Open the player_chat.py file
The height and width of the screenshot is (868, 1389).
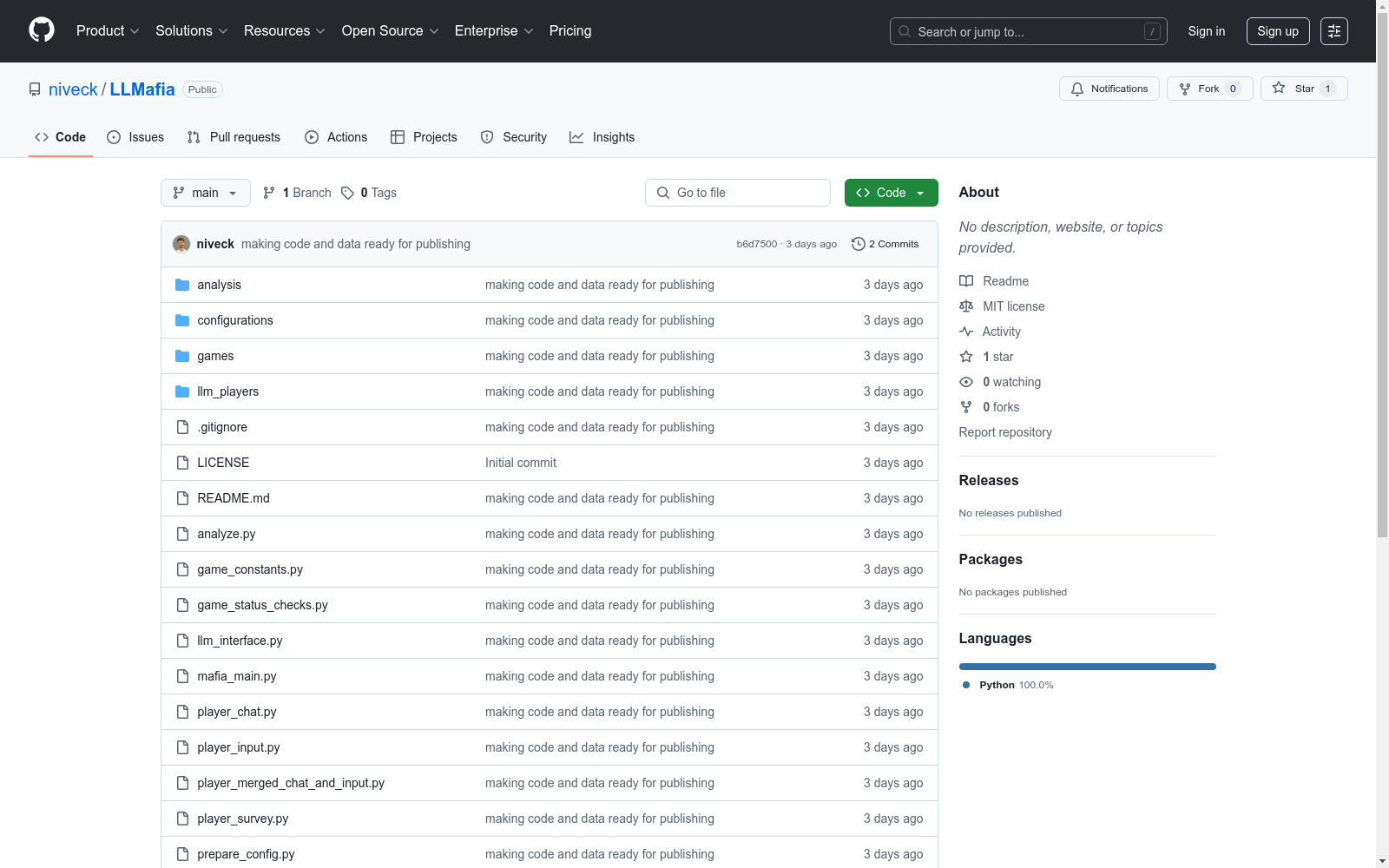tap(237, 712)
